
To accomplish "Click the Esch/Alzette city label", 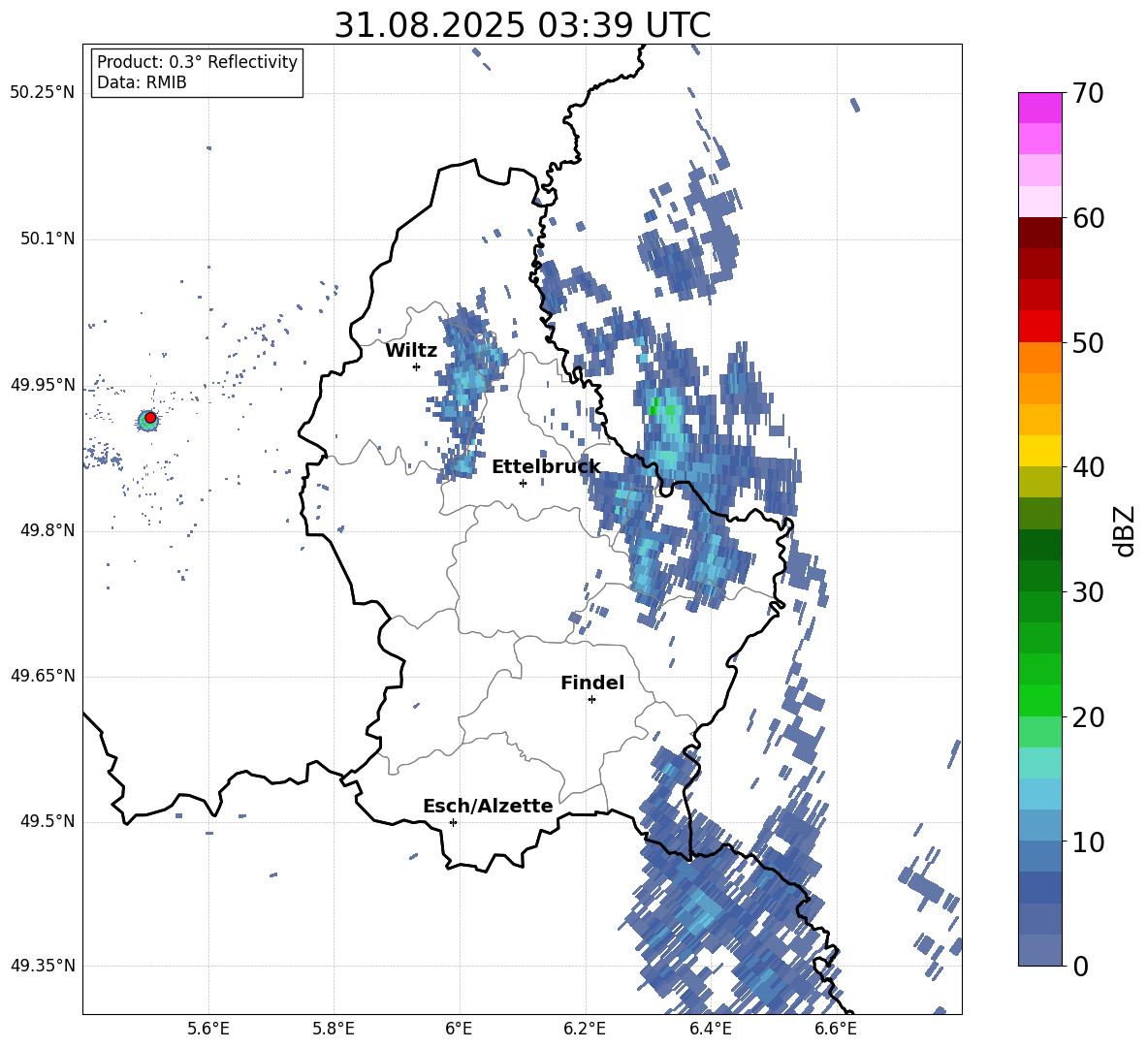I will (x=488, y=807).
